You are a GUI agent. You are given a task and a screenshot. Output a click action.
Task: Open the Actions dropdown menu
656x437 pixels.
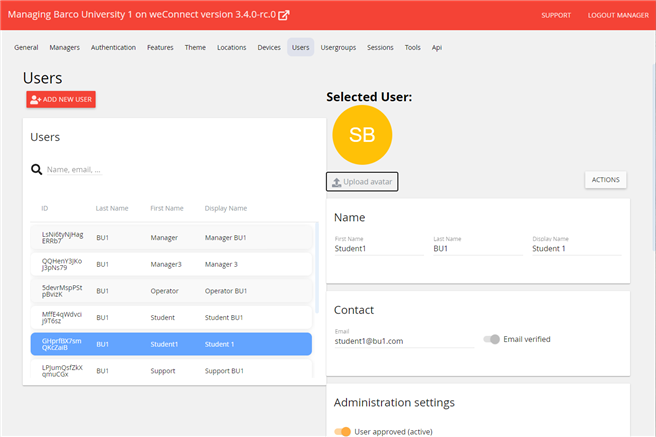coord(605,180)
